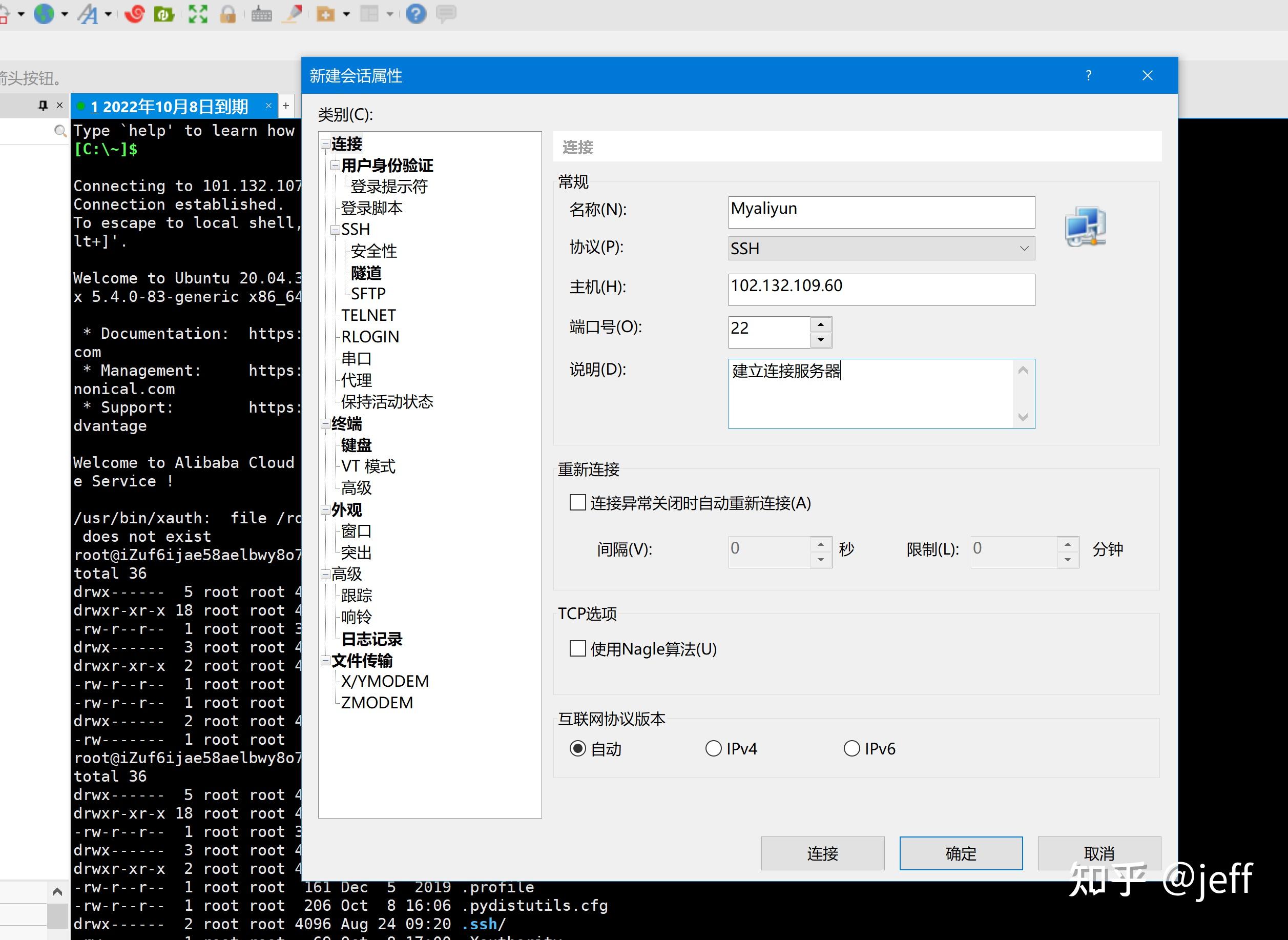Click the 连接 button at dialog bottom
1288x940 pixels.
pyautogui.click(x=823, y=853)
